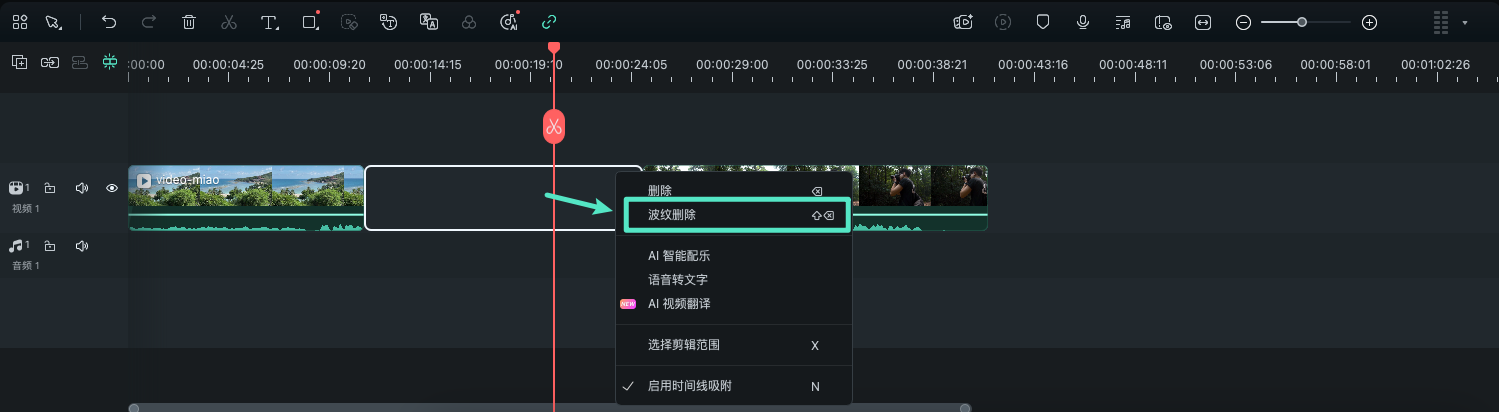The image size is (1499, 412).
Task: Redo the last undone action
Action: pos(149,22)
